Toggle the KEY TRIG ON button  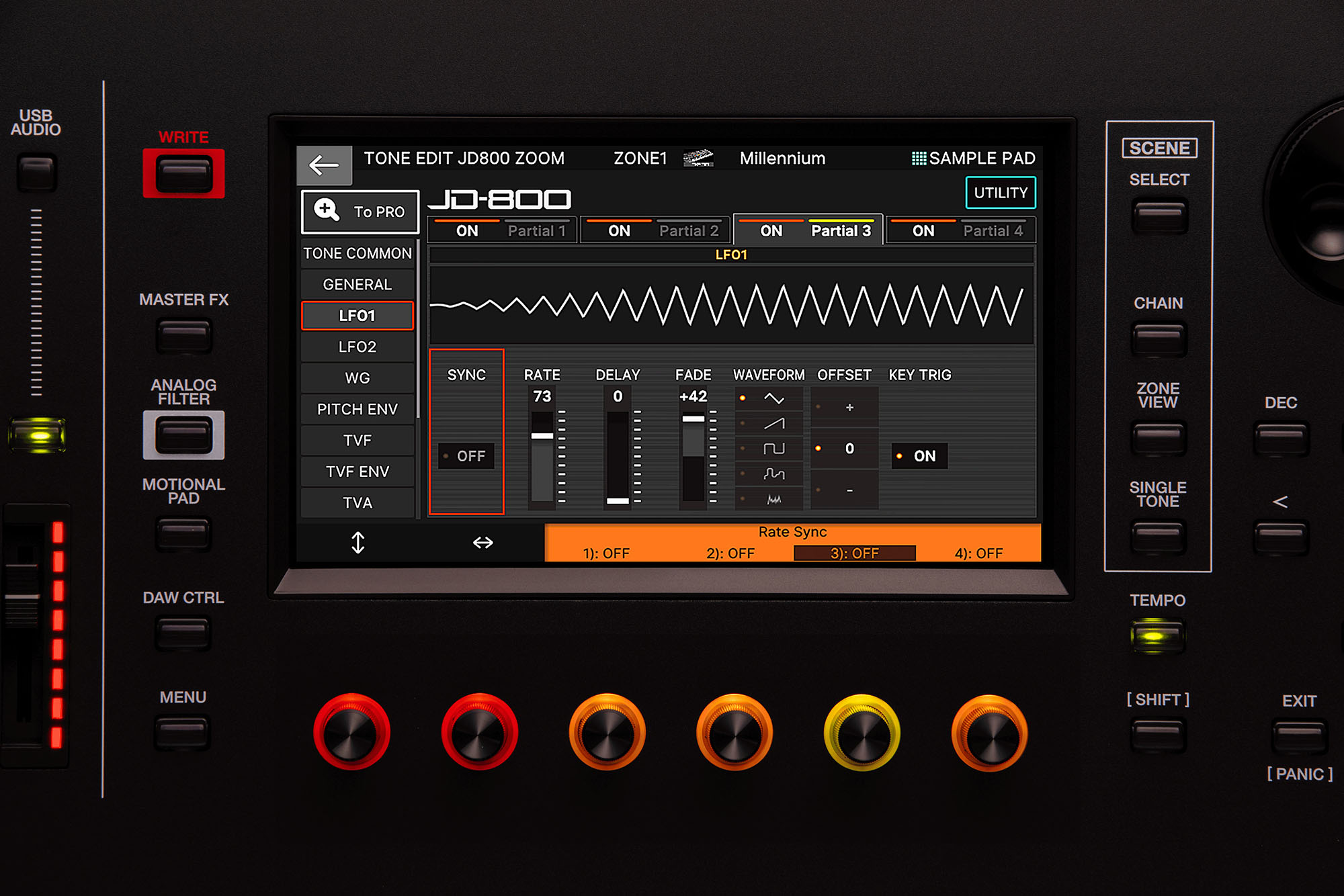click(922, 455)
